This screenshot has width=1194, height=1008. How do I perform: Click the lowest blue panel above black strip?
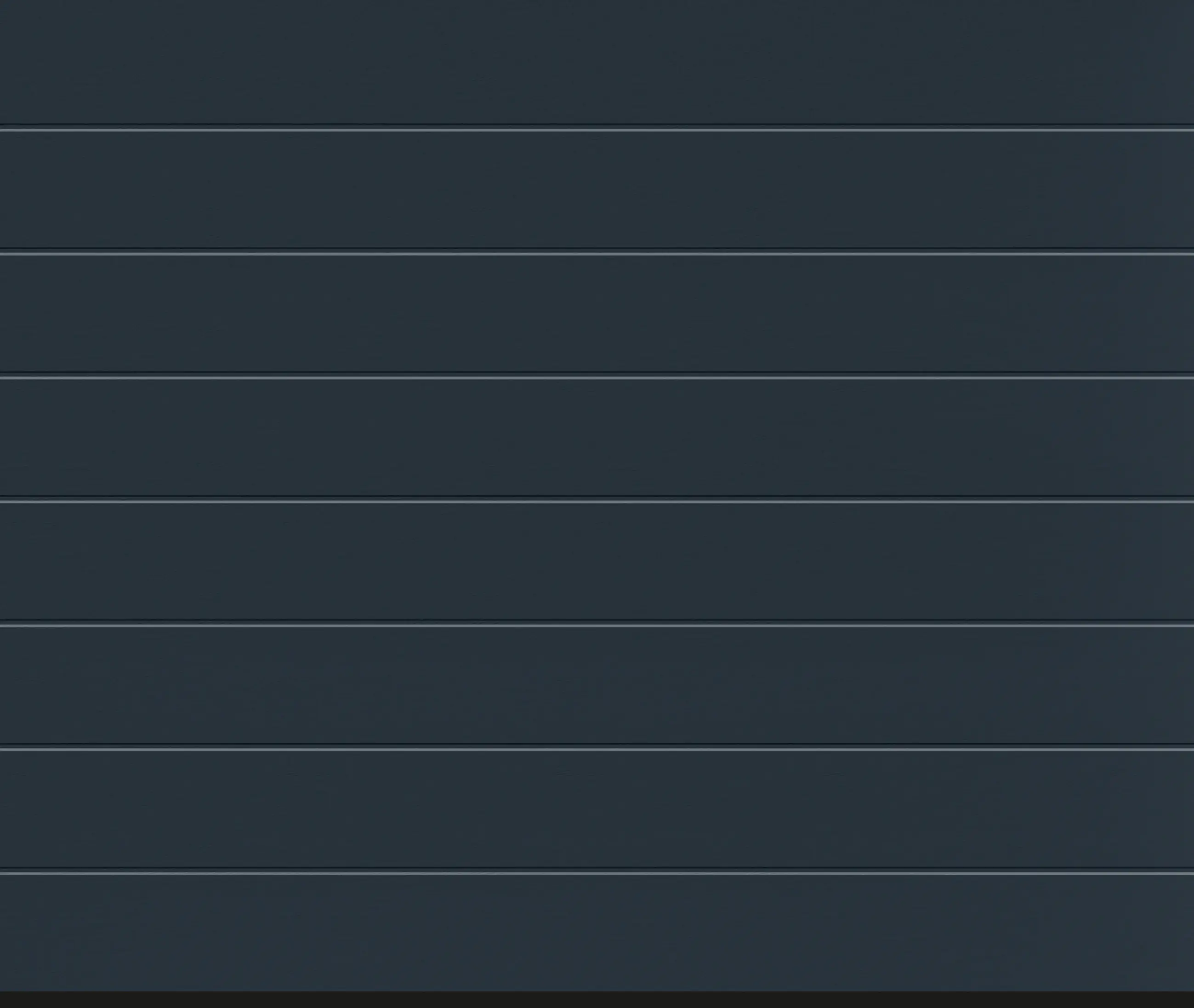(x=597, y=934)
